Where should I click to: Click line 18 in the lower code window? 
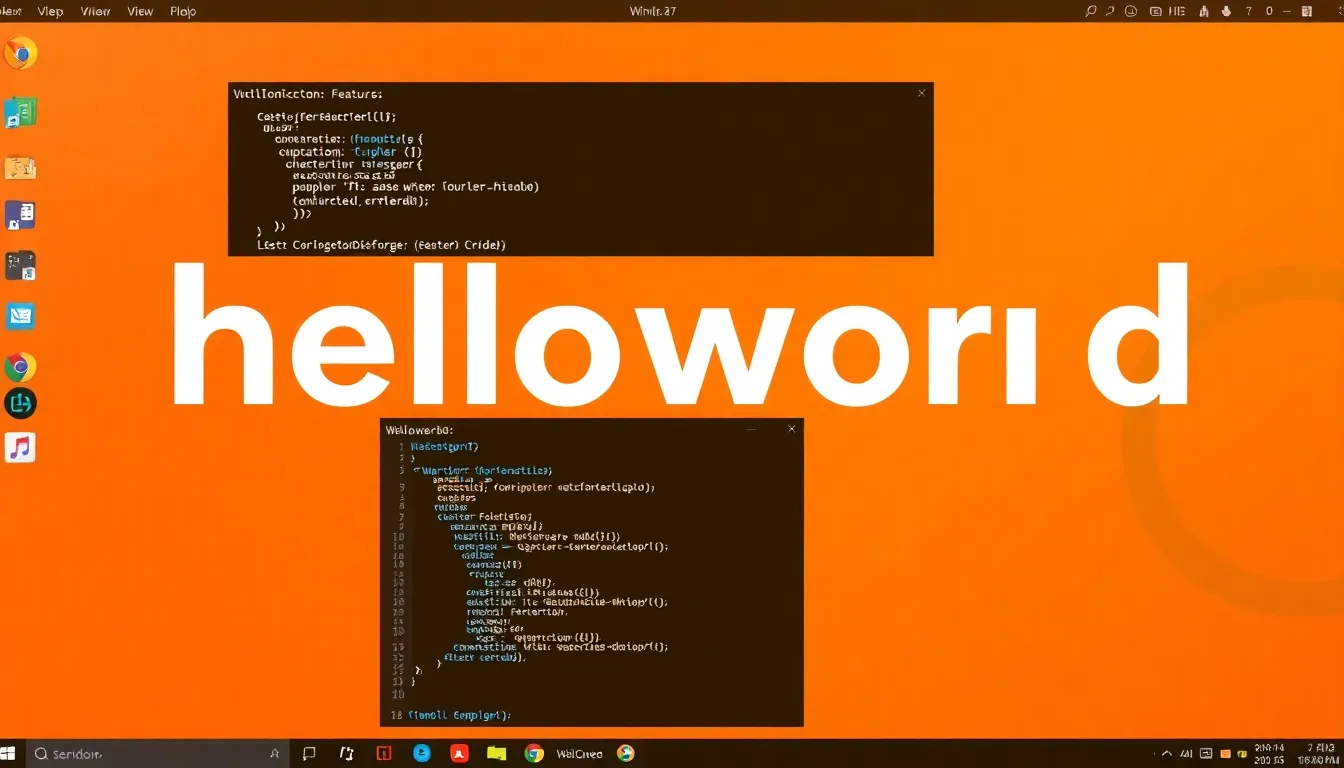tap(451, 716)
